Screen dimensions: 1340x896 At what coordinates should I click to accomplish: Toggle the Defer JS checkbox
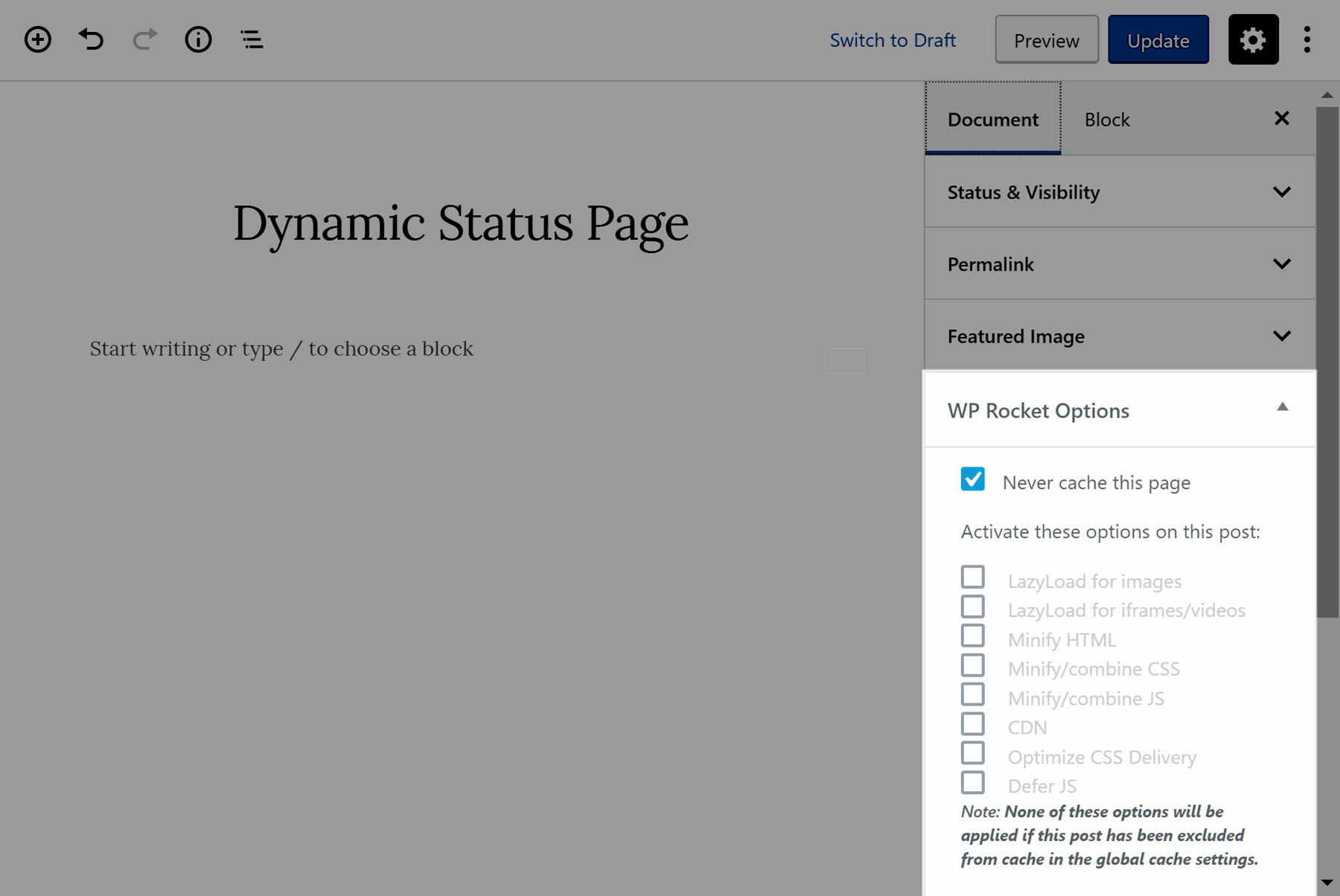click(972, 783)
